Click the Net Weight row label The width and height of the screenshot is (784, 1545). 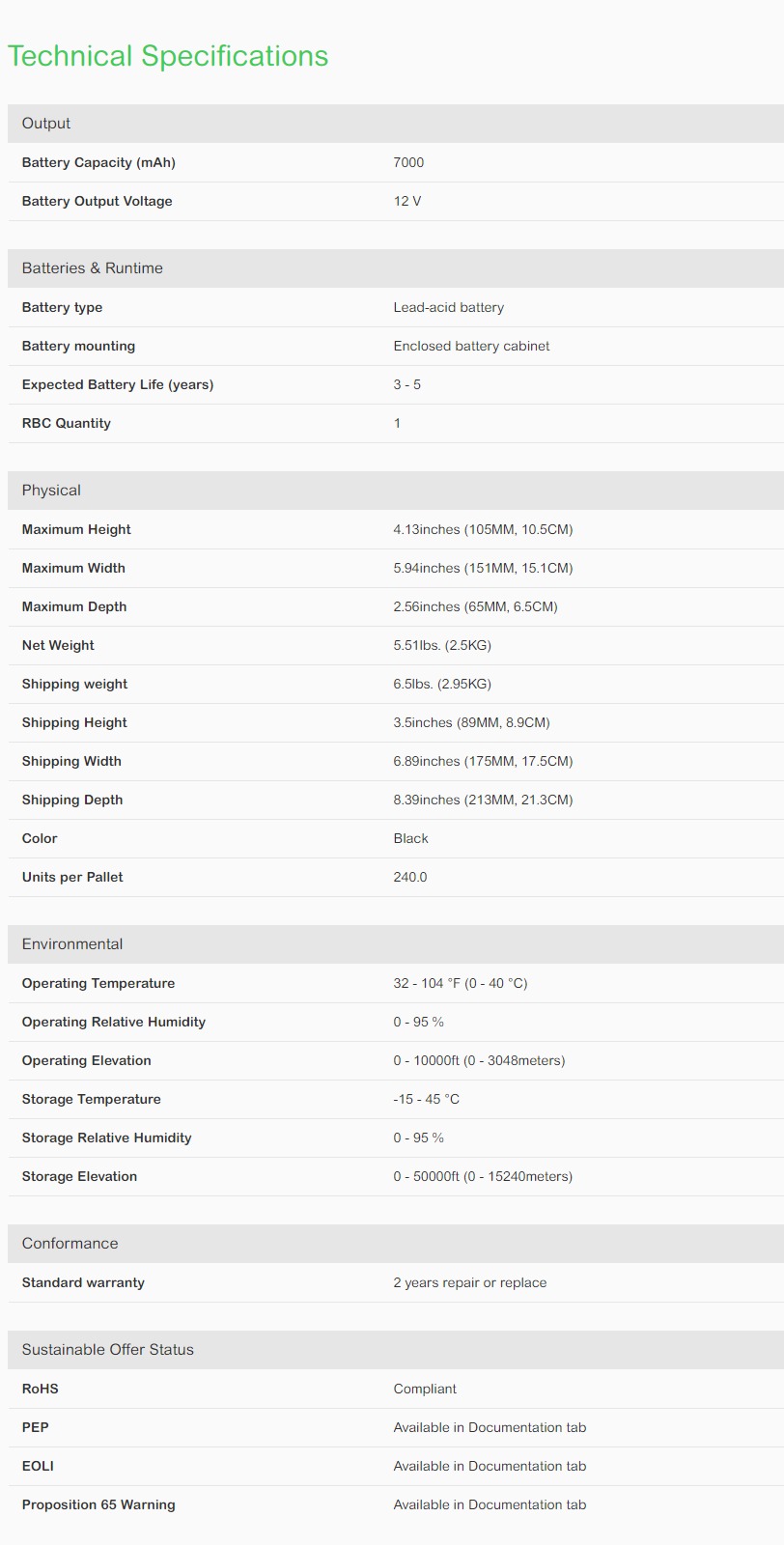[x=58, y=645]
